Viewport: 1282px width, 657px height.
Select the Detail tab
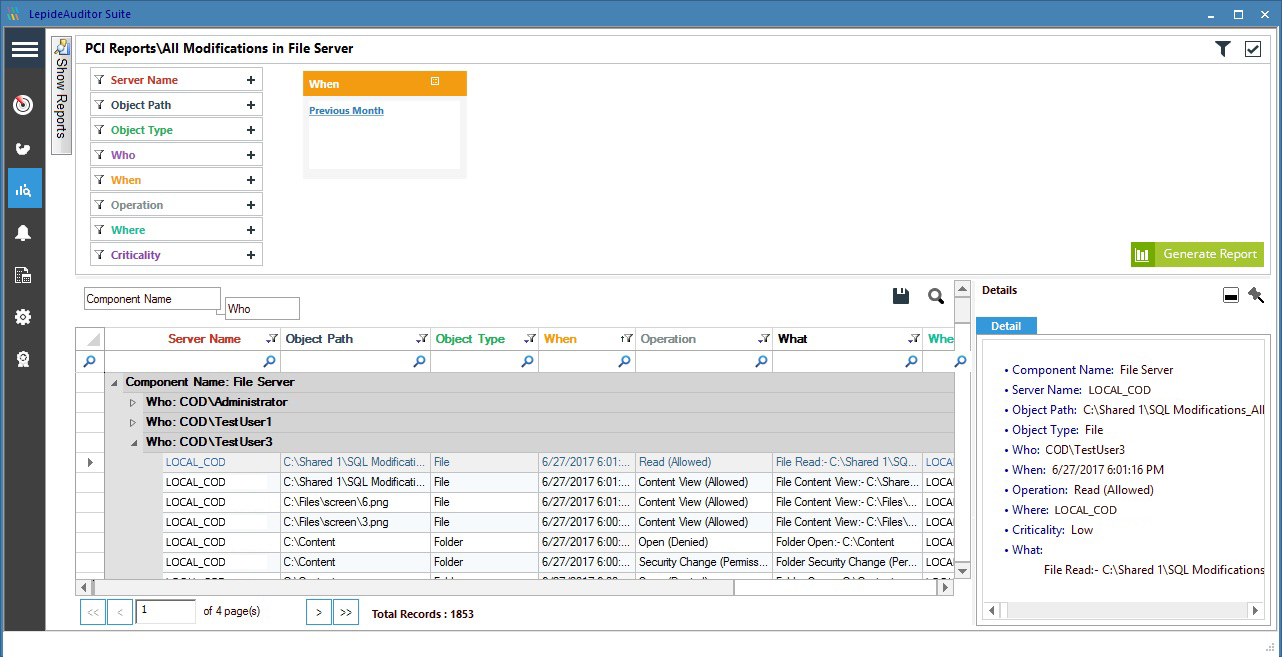point(1006,326)
